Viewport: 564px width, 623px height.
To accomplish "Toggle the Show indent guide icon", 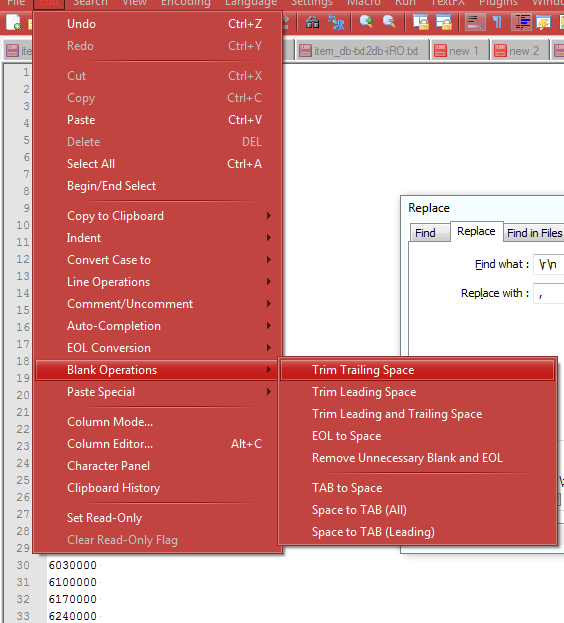I will pos(523,22).
